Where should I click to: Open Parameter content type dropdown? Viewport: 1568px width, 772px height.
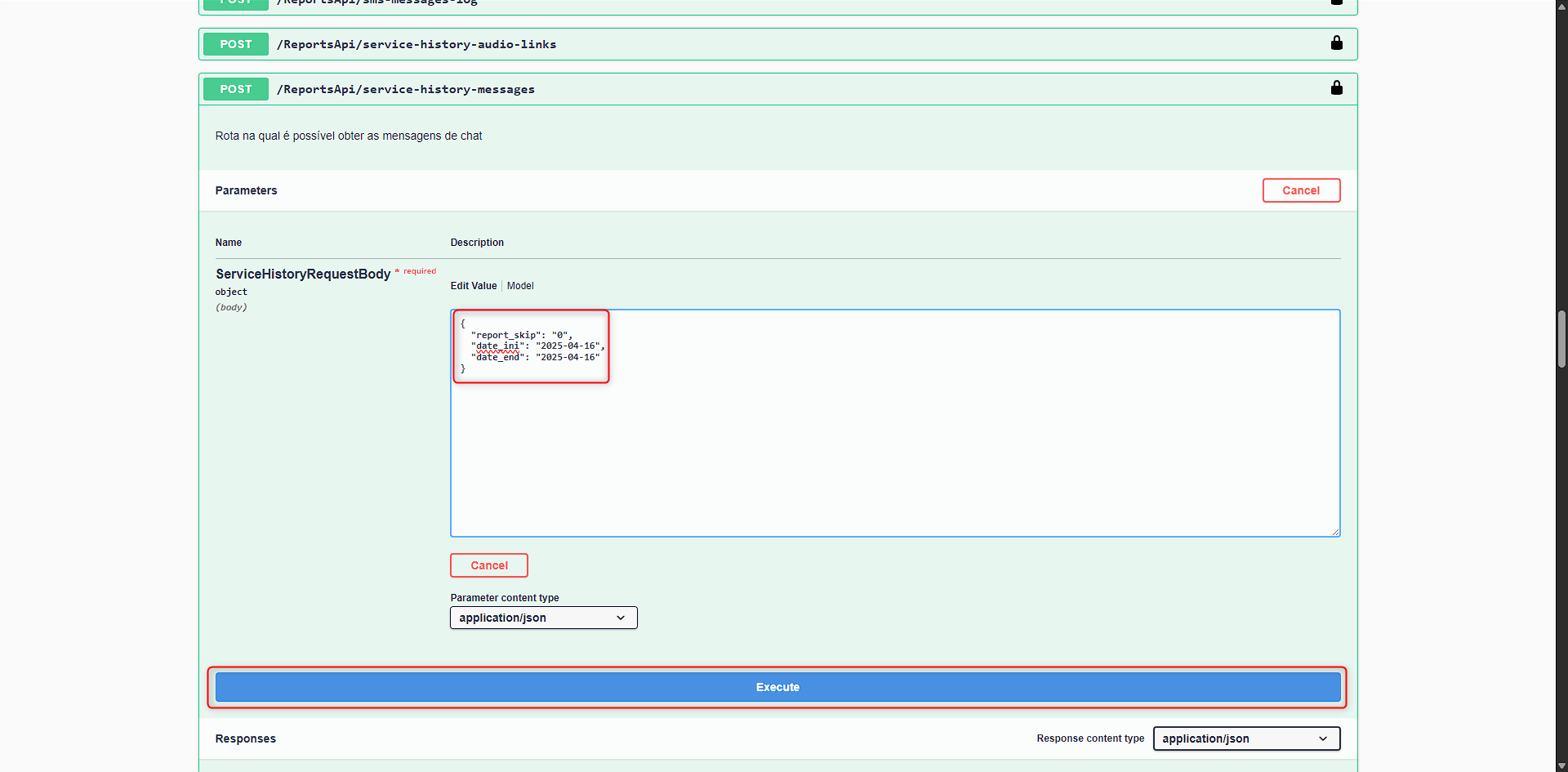543,618
